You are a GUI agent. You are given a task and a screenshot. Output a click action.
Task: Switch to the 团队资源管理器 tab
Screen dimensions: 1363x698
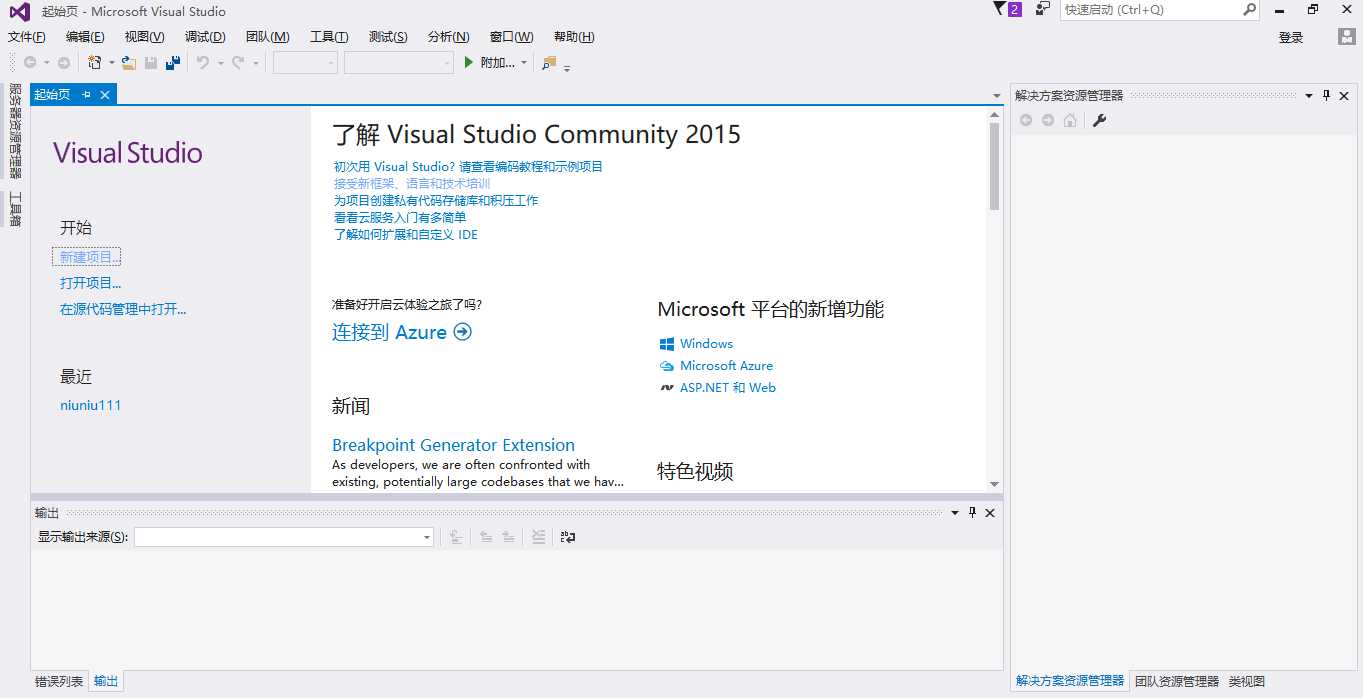[x=1177, y=681]
